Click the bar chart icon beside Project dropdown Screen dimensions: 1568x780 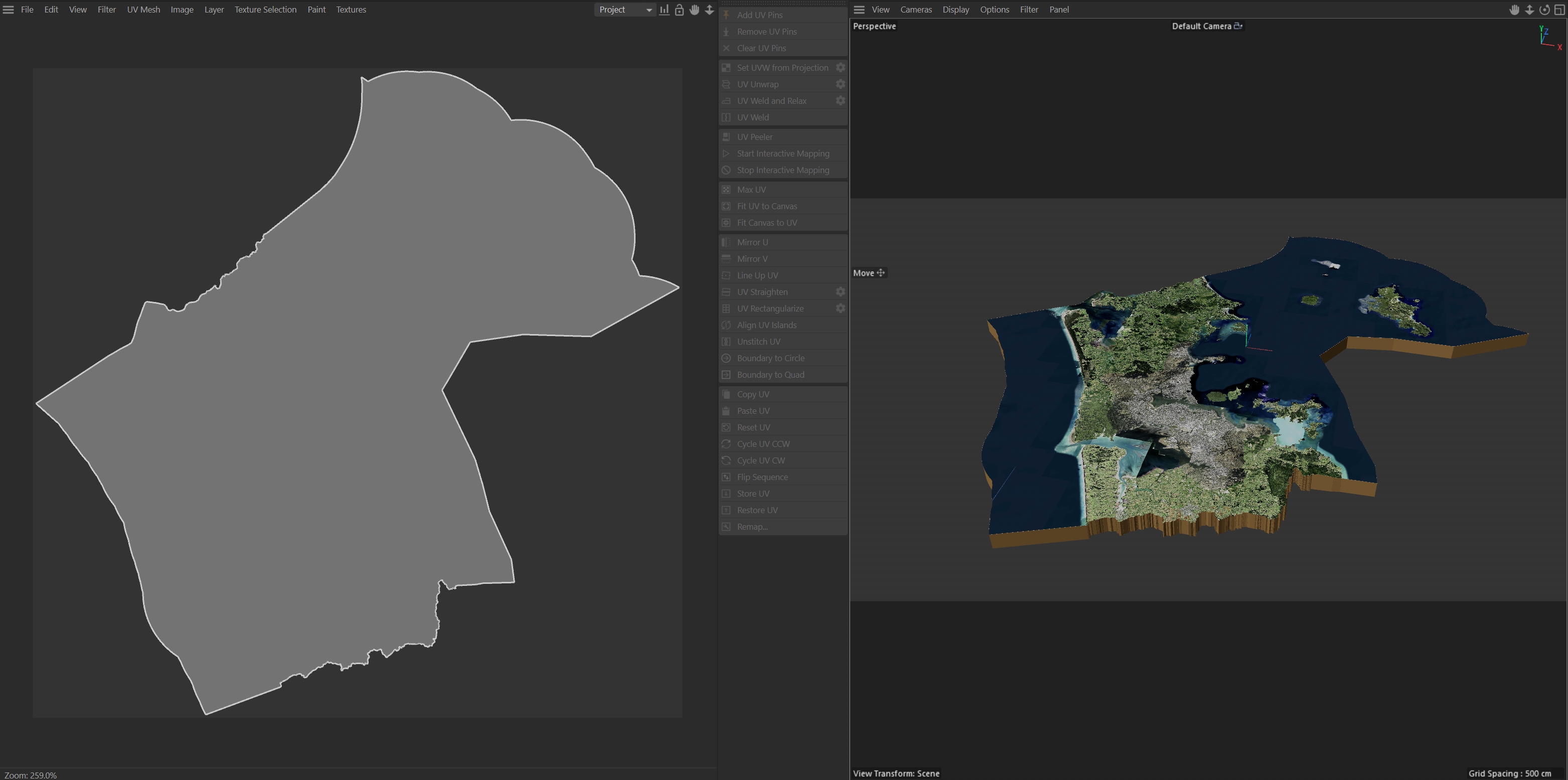[664, 10]
